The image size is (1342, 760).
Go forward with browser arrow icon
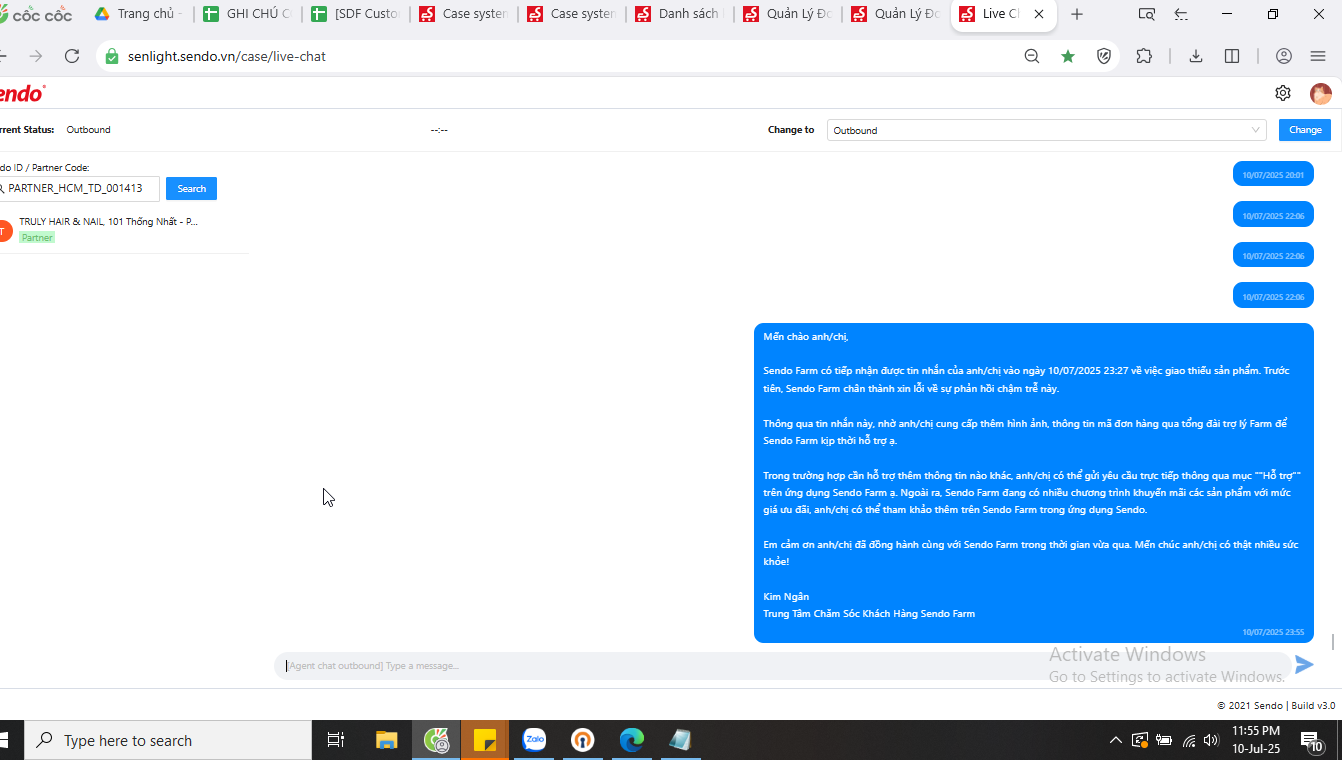click(36, 56)
